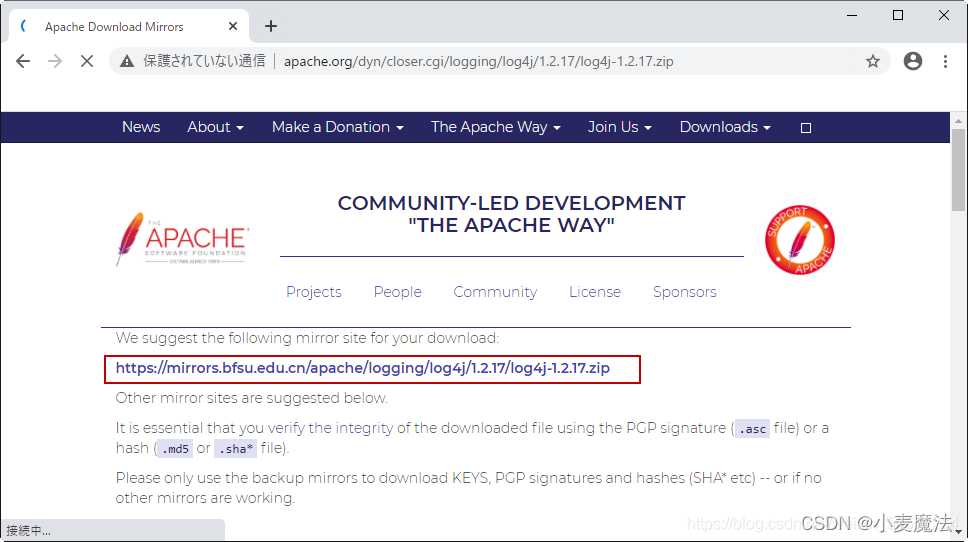Minimize the Chrome window
This screenshot has height=542, width=968.
click(x=852, y=15)
